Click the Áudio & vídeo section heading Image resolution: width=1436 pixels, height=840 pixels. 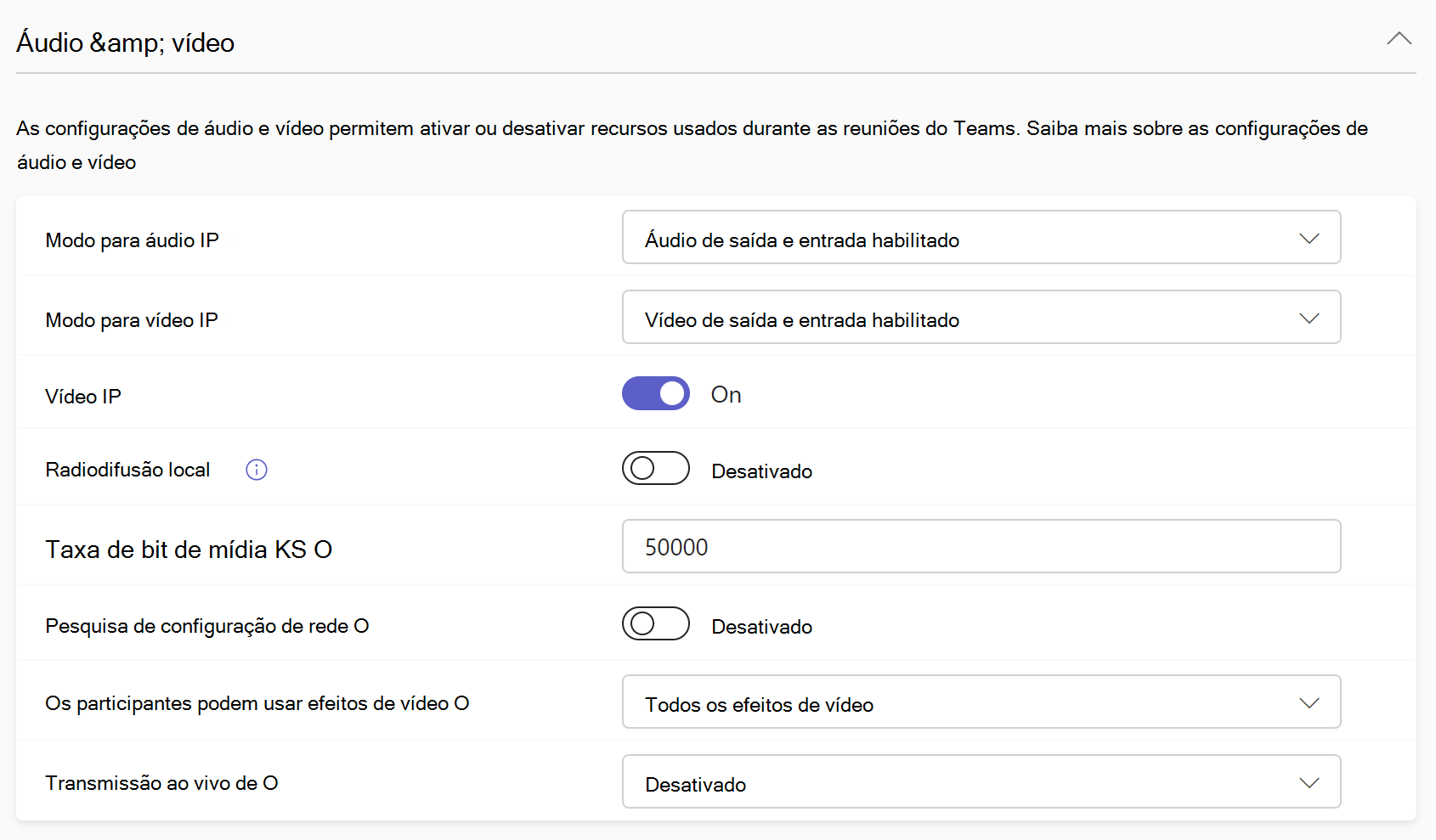tap(126, 42)
